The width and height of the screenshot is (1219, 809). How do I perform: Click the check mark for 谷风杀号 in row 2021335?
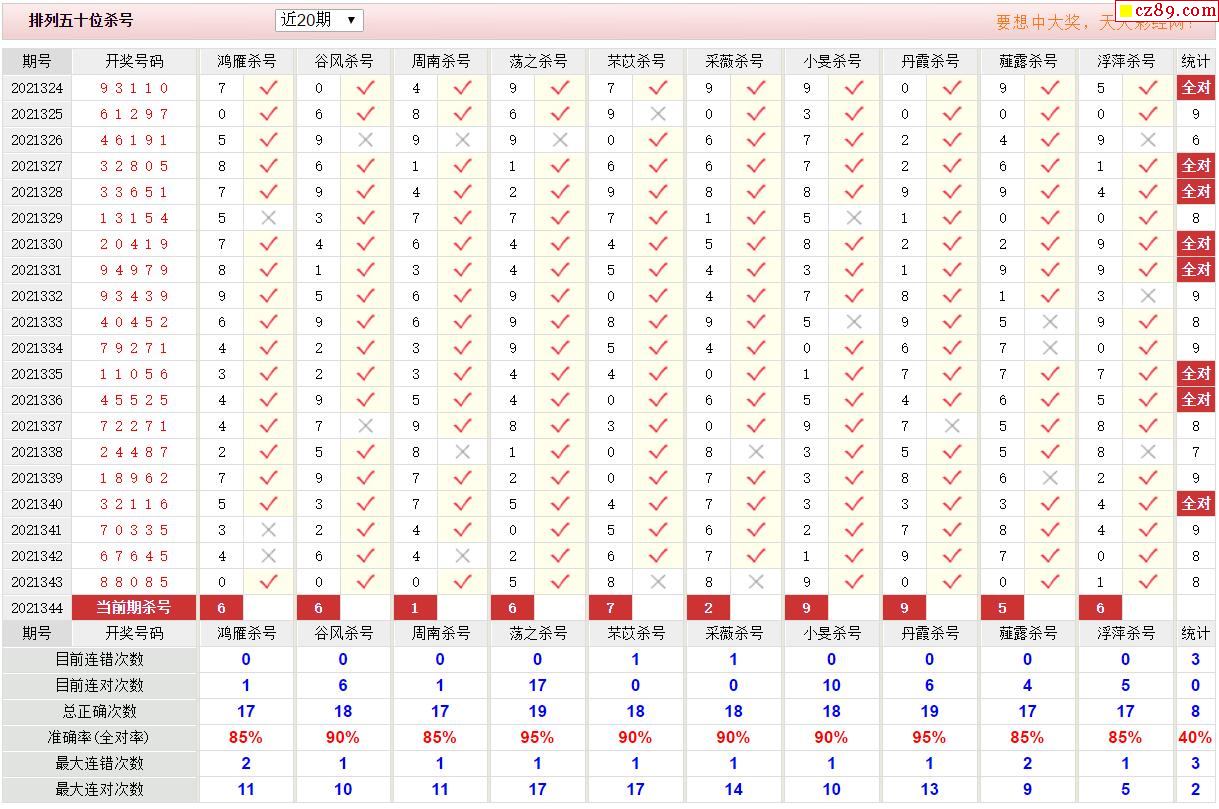click(x=365, y=374)
